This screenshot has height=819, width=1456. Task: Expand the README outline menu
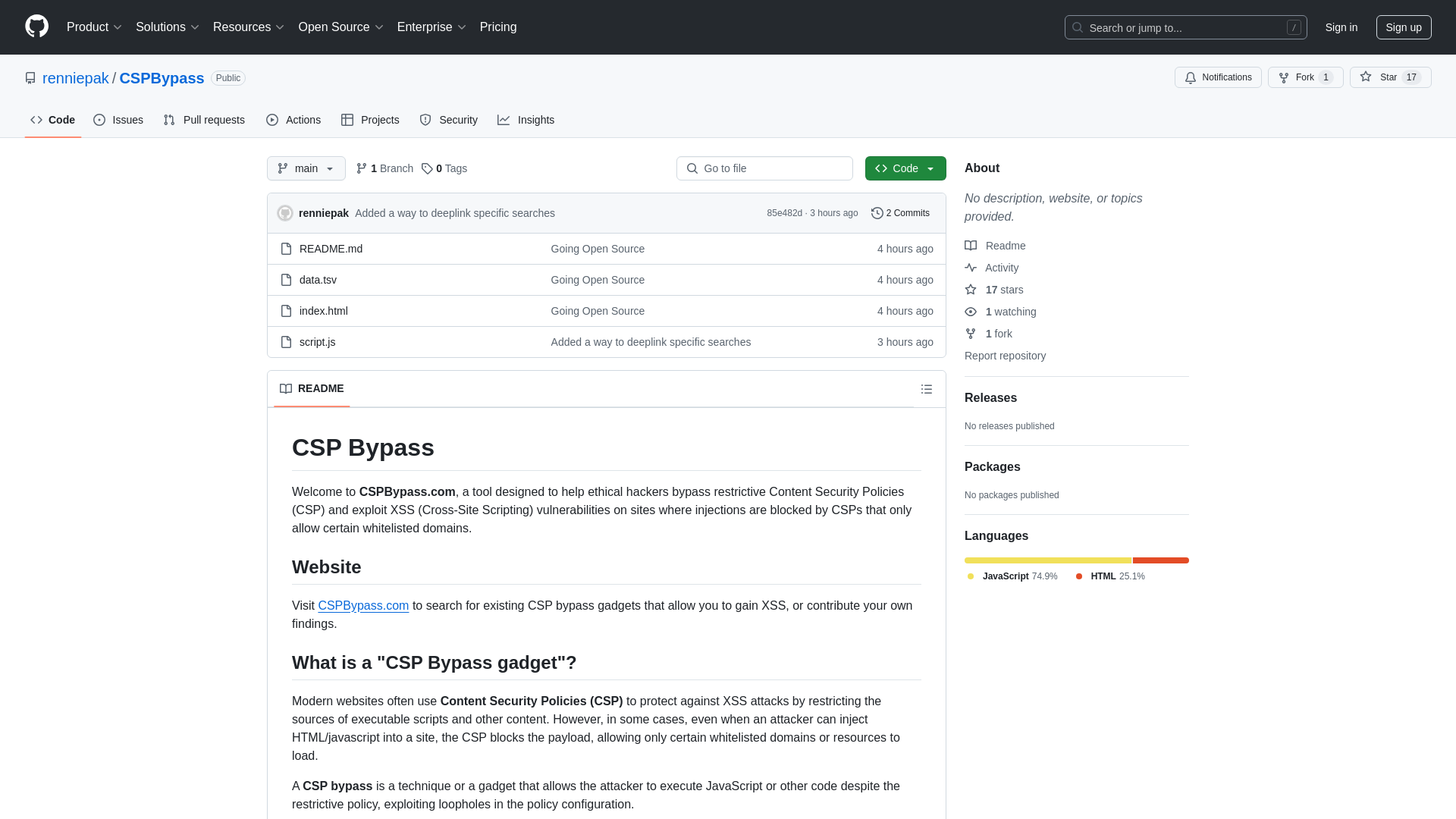click(x=926, y=389)
